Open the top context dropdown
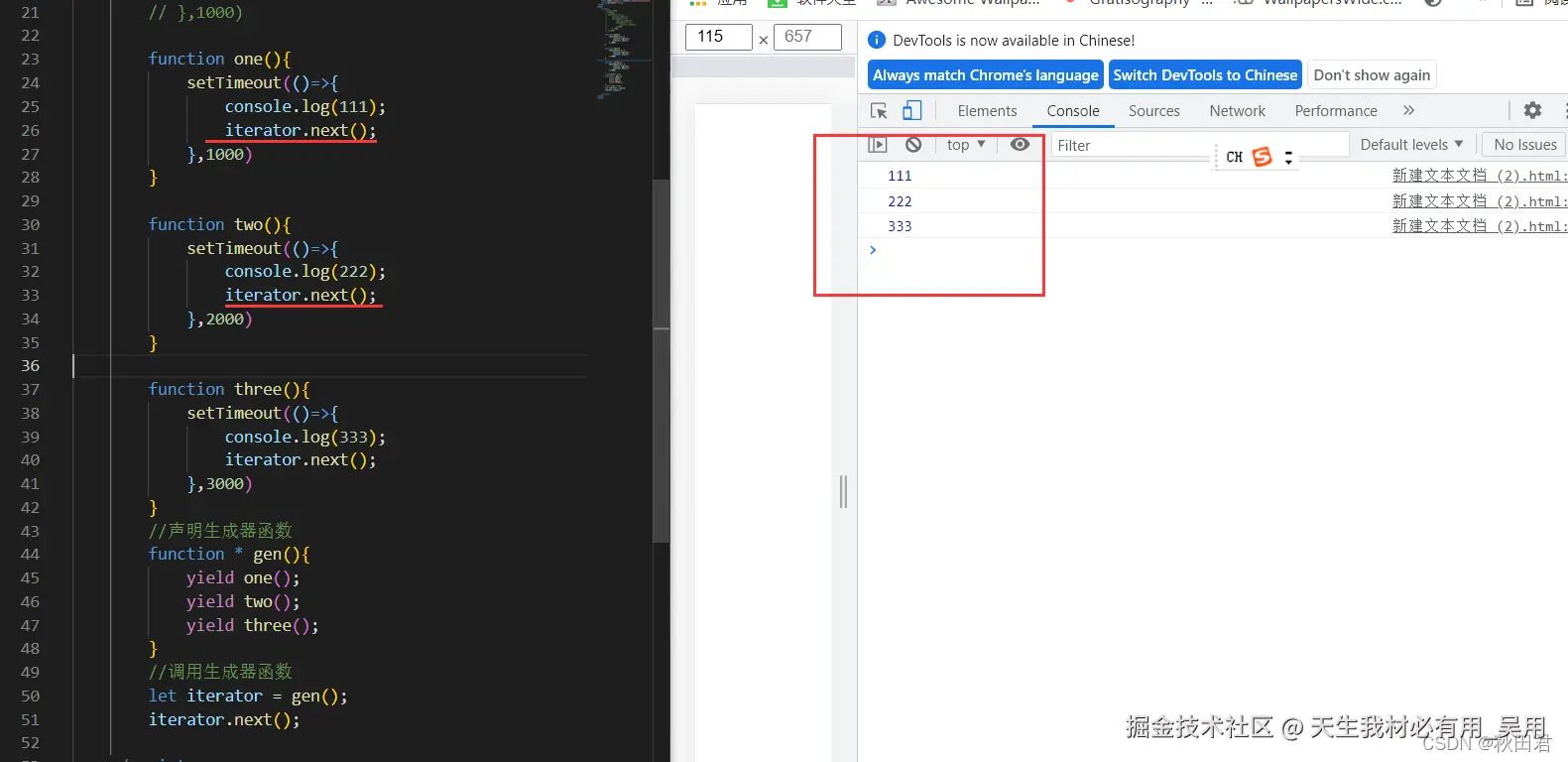Screen dimensions: 1568x762 coord(965,145)
